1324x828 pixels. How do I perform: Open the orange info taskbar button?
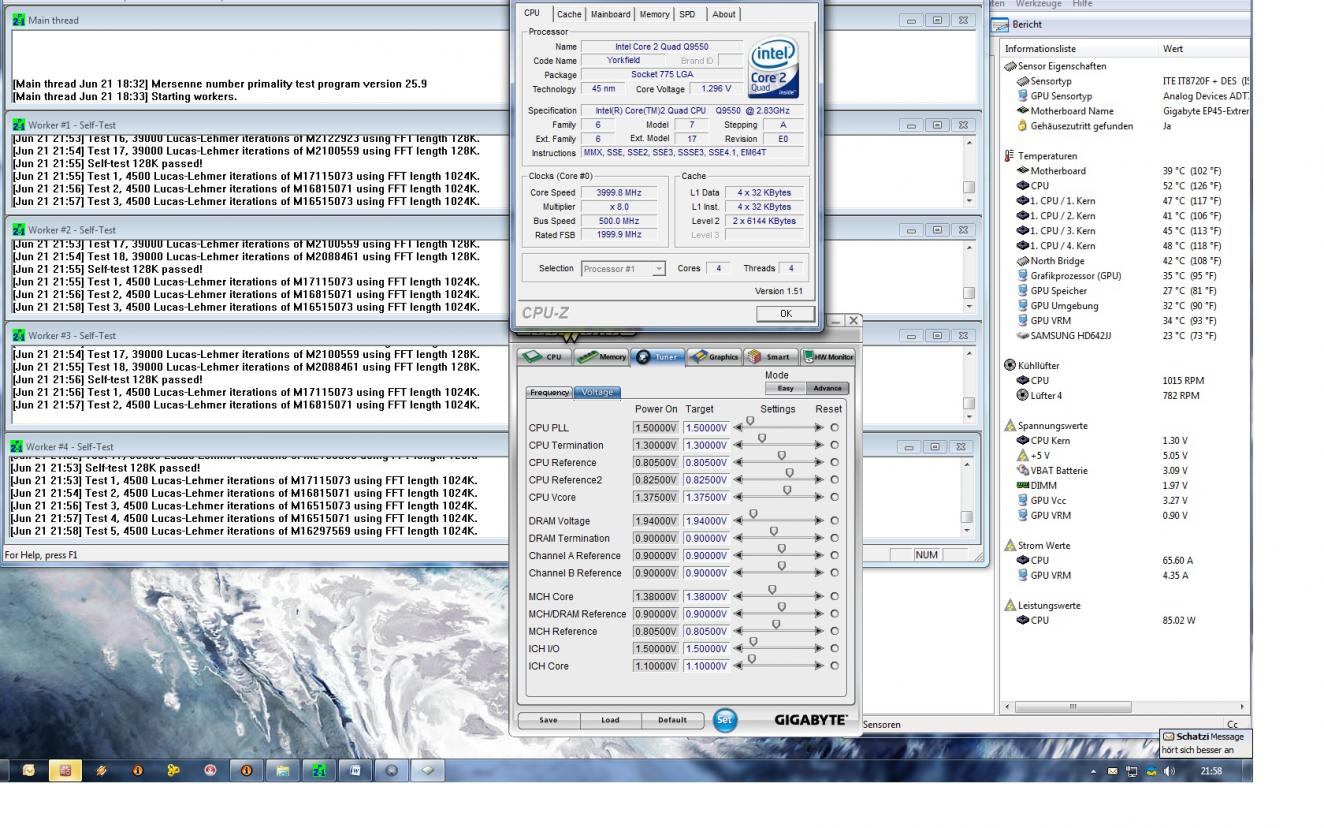point(245,771)
